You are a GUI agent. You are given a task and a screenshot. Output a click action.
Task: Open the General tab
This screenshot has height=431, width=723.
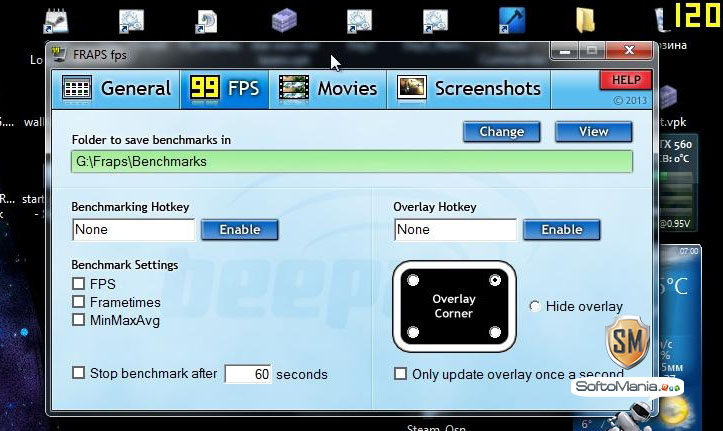pyautogui.click(x=116, y=89)
